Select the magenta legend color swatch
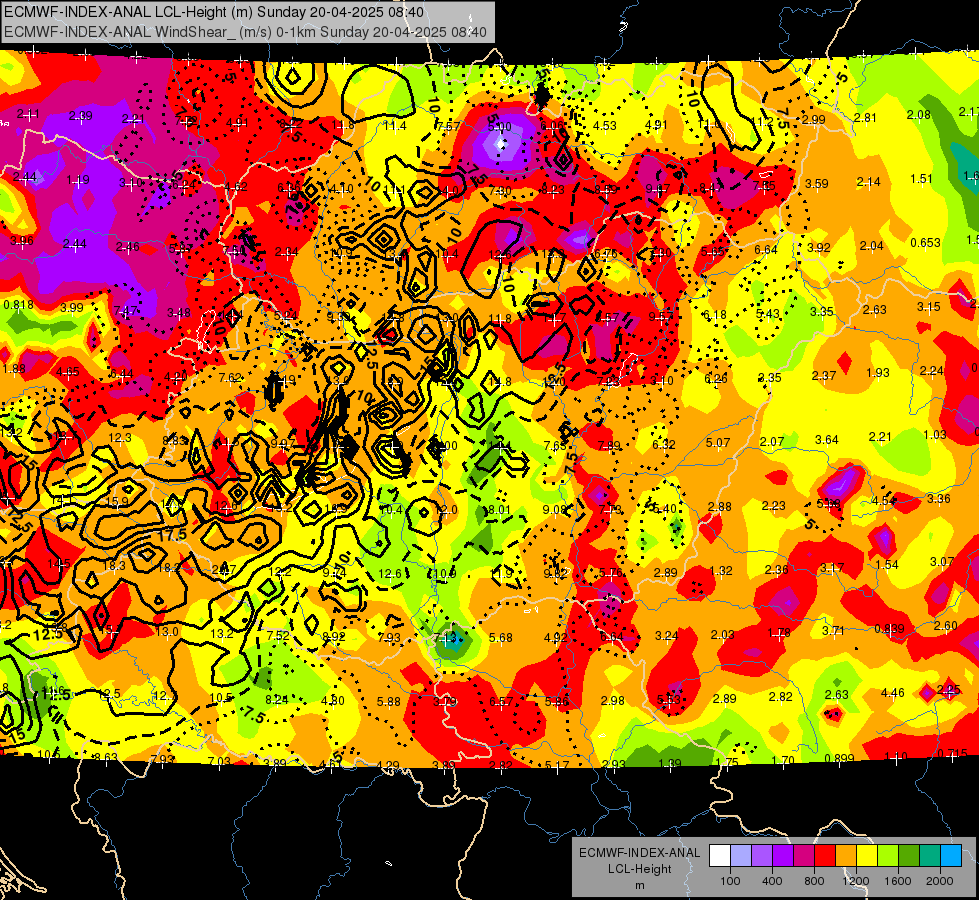 coord(804,856)
